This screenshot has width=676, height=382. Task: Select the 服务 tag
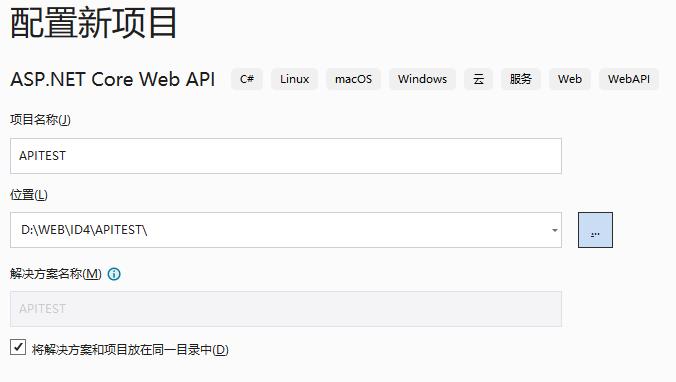click(x=521, y=79)
